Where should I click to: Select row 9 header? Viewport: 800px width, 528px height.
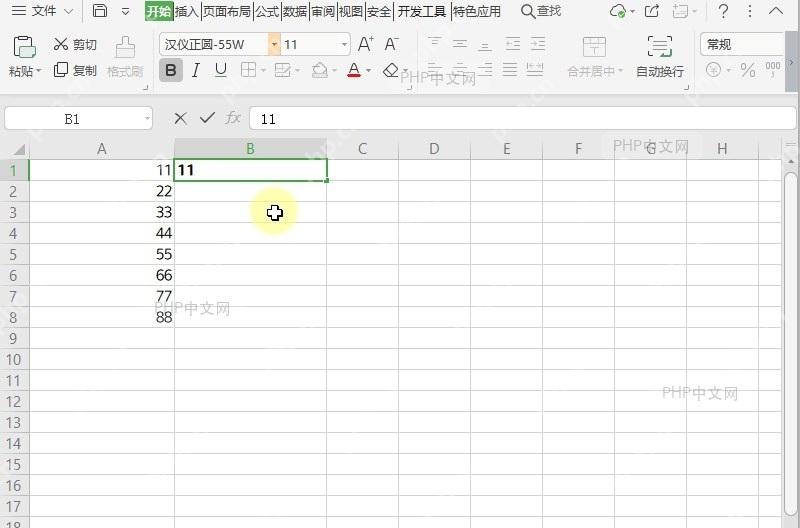coord(14,339)
